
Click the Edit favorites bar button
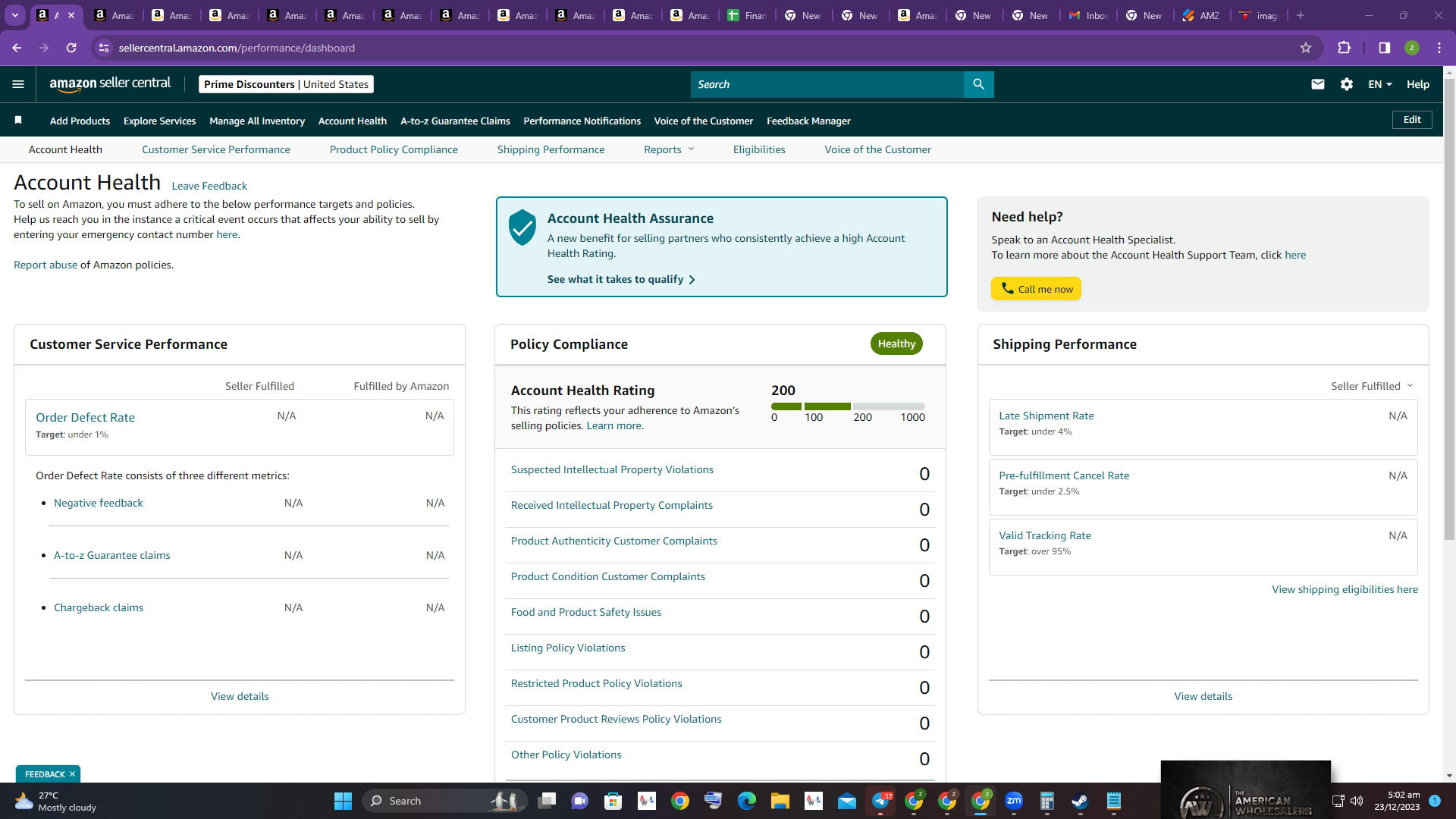pos(1412,120)
